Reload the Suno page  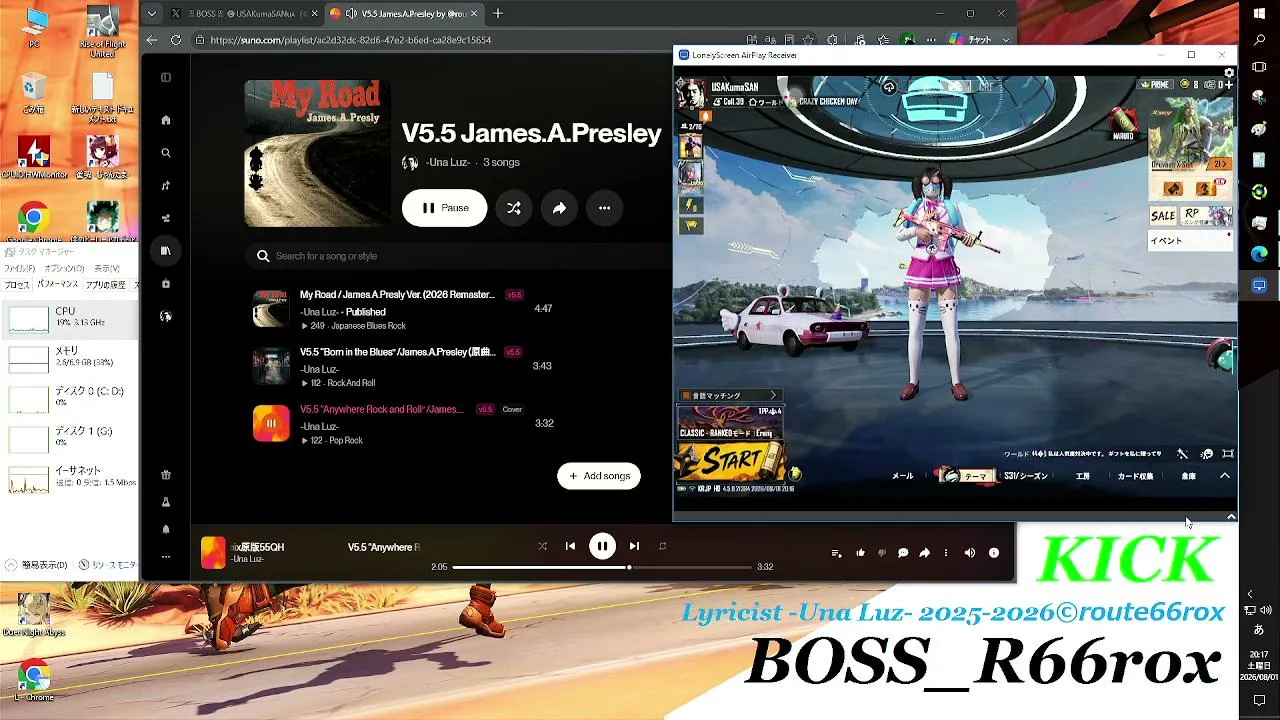click(x=176, y=40)
